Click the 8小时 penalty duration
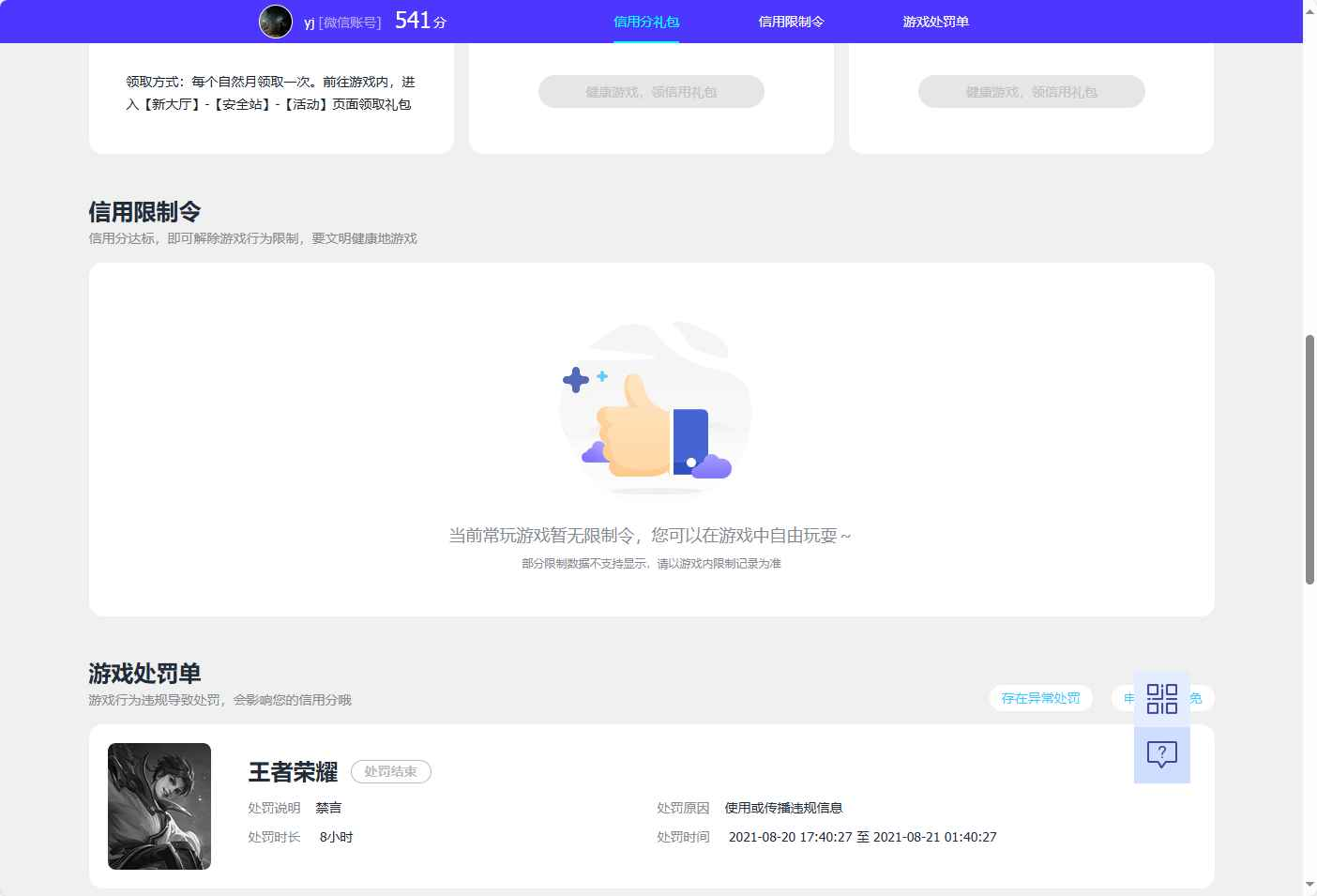This screenshot has width=1317, height=896. pyautogui.click(x=336, y=837)
